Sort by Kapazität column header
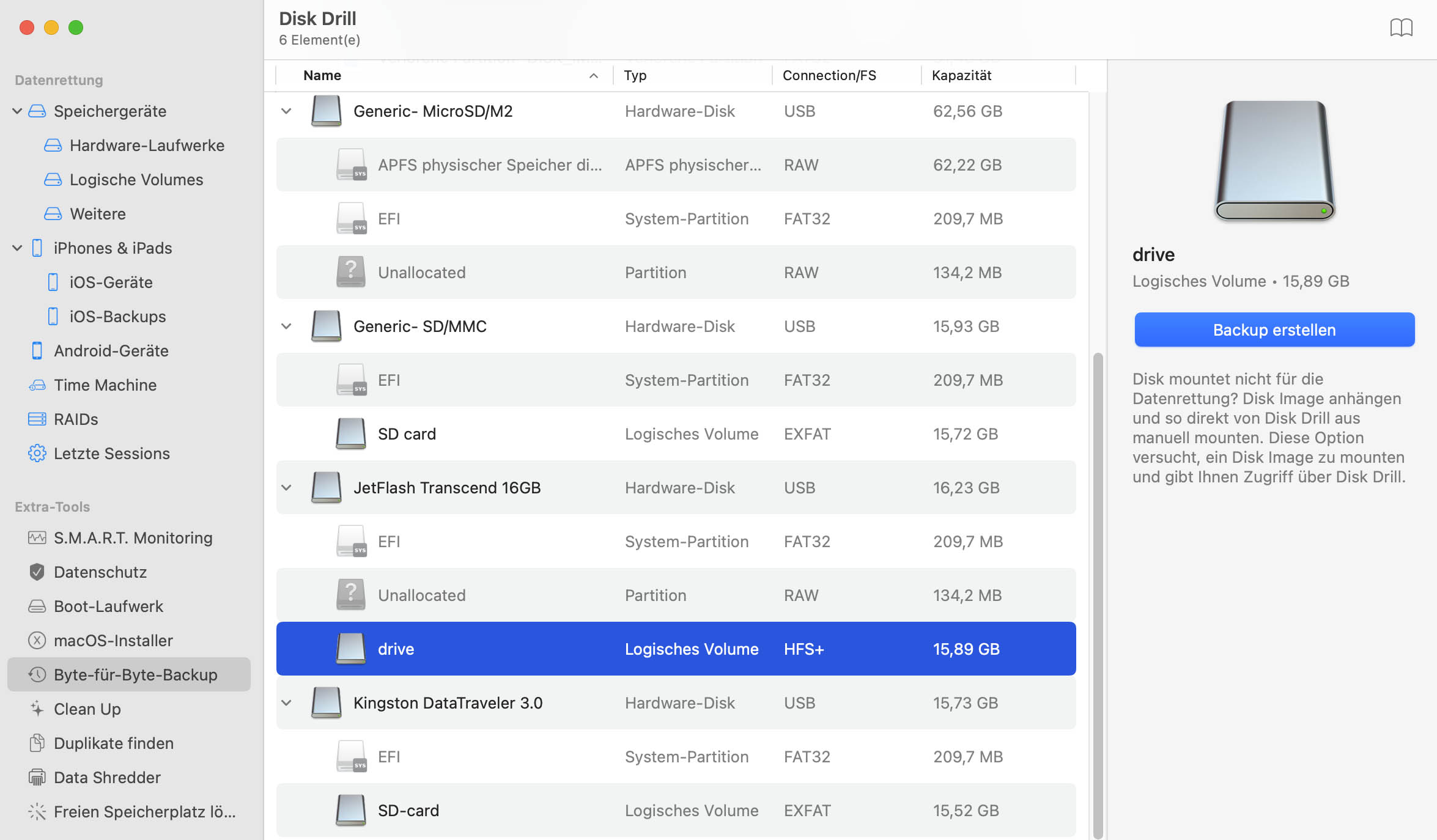This screenshot has height=840, width=1437. pos(961,76)
